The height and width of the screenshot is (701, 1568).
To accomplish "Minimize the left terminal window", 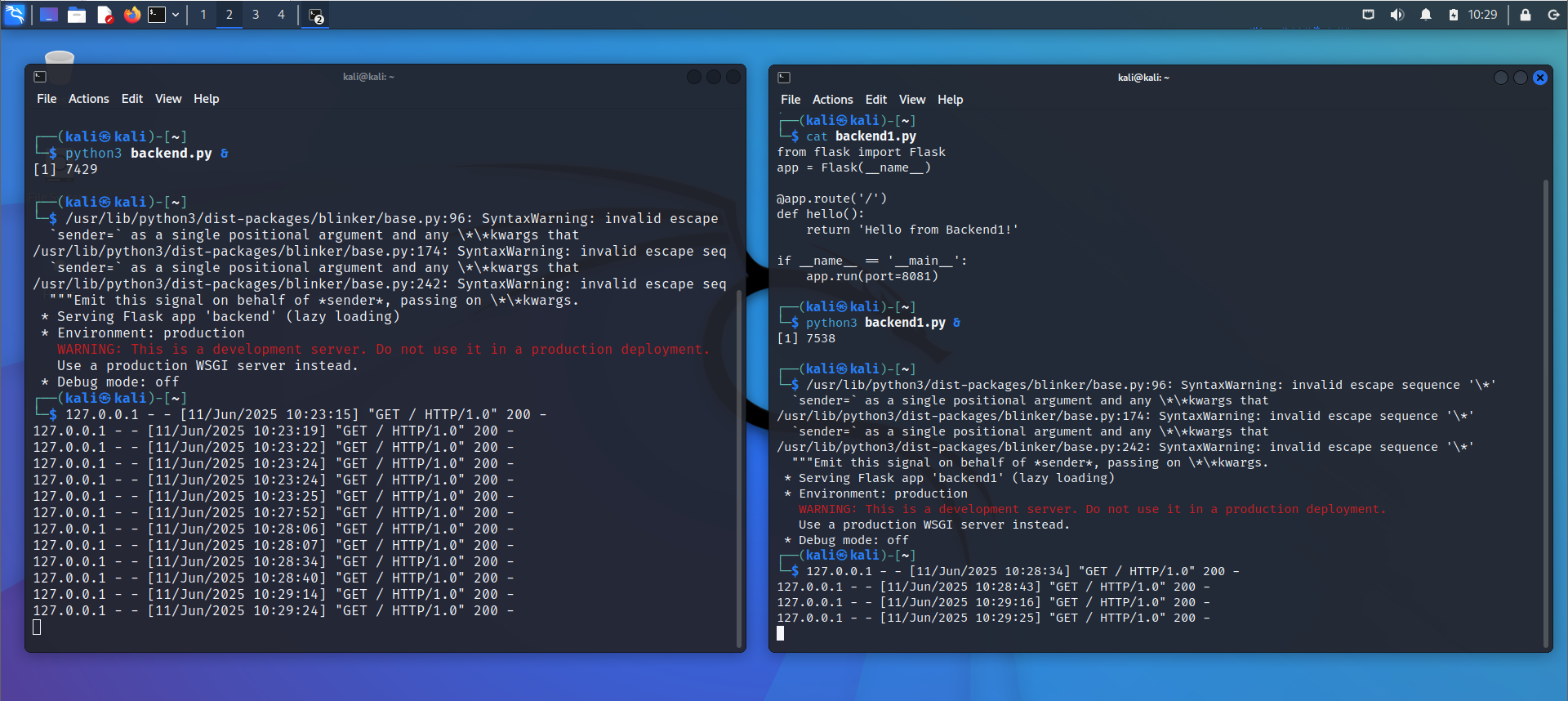I will tap(694, 77).
